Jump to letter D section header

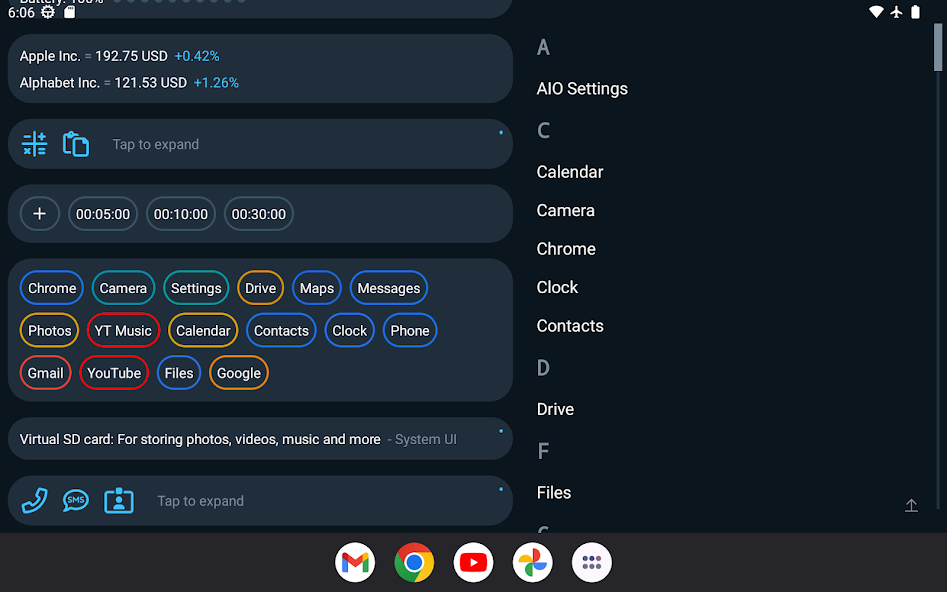click(543, 368)
